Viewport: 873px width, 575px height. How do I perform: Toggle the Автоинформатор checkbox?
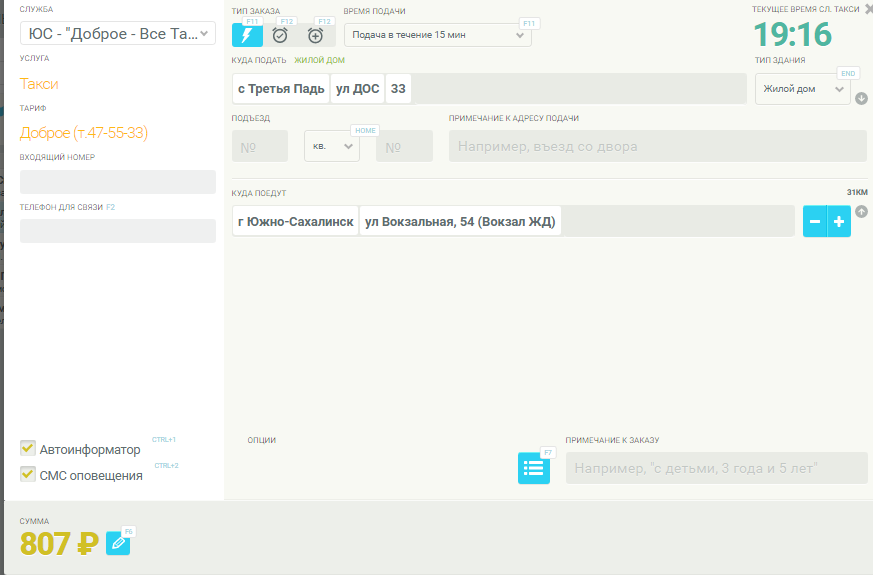tap(28, 448)
